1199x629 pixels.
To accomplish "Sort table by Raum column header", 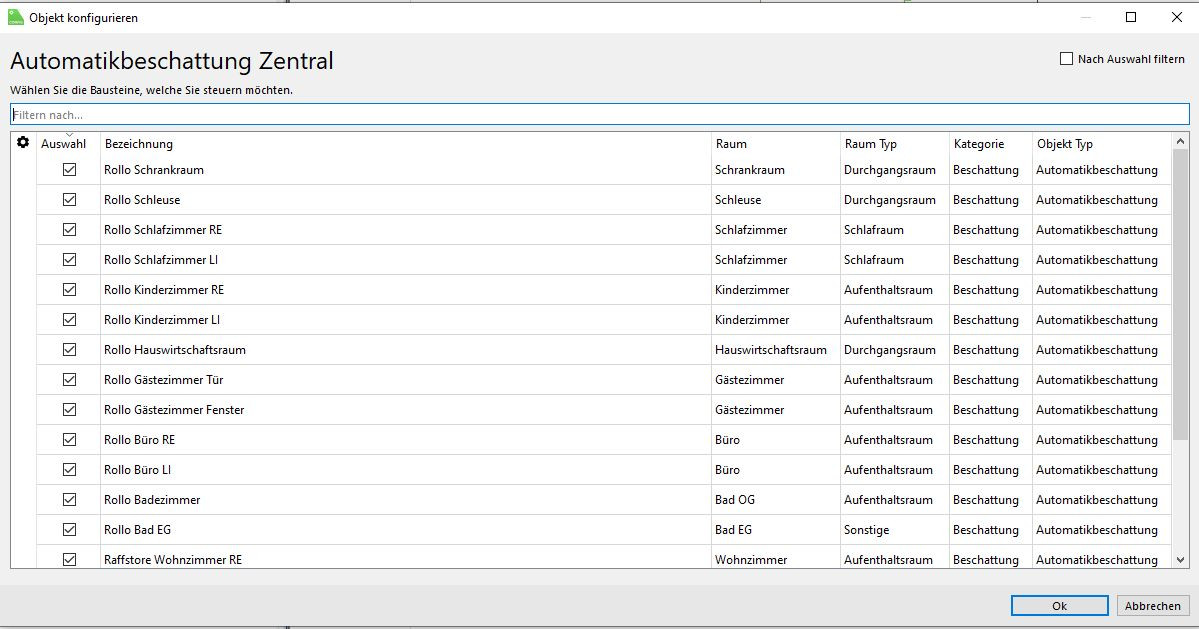I will [x=731, y=144].
